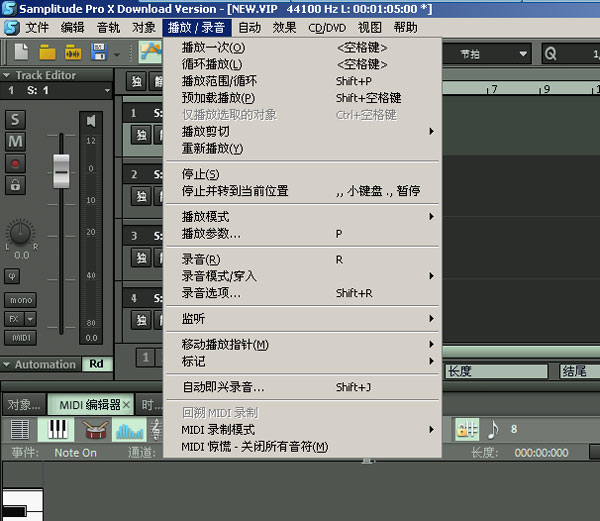The image size is (600, 521).
Task: Arm the red record button
Action: [15, 164]
